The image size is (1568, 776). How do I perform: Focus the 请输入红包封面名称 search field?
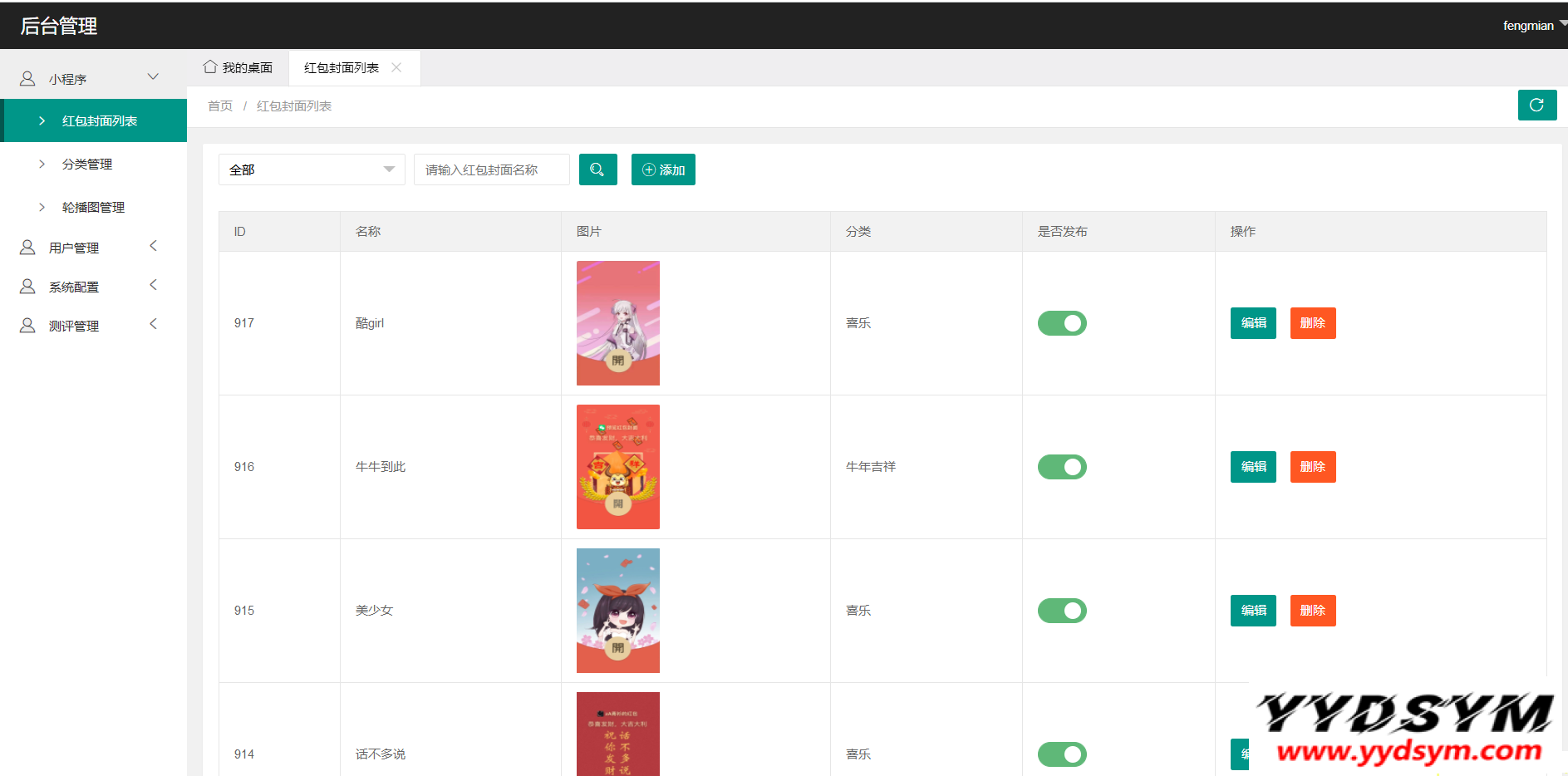[492, 169]
